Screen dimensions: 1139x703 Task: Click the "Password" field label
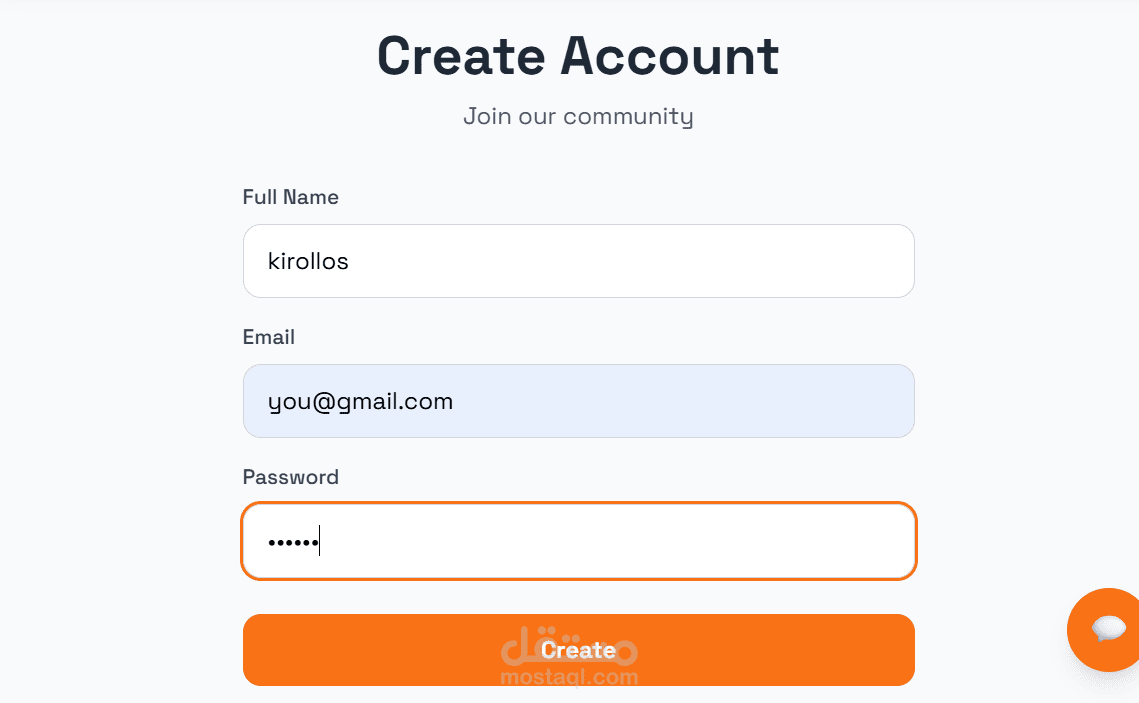pos(290,477)
